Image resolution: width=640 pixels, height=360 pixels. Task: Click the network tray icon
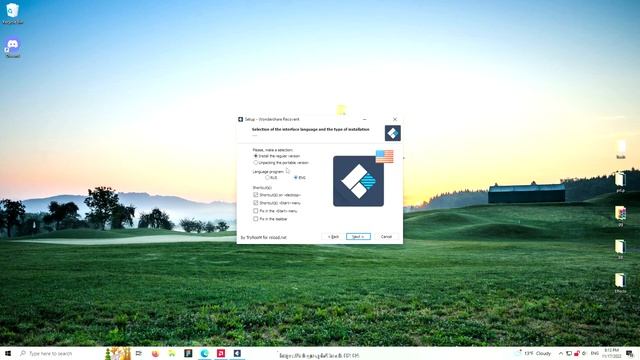tap(569, 353)
